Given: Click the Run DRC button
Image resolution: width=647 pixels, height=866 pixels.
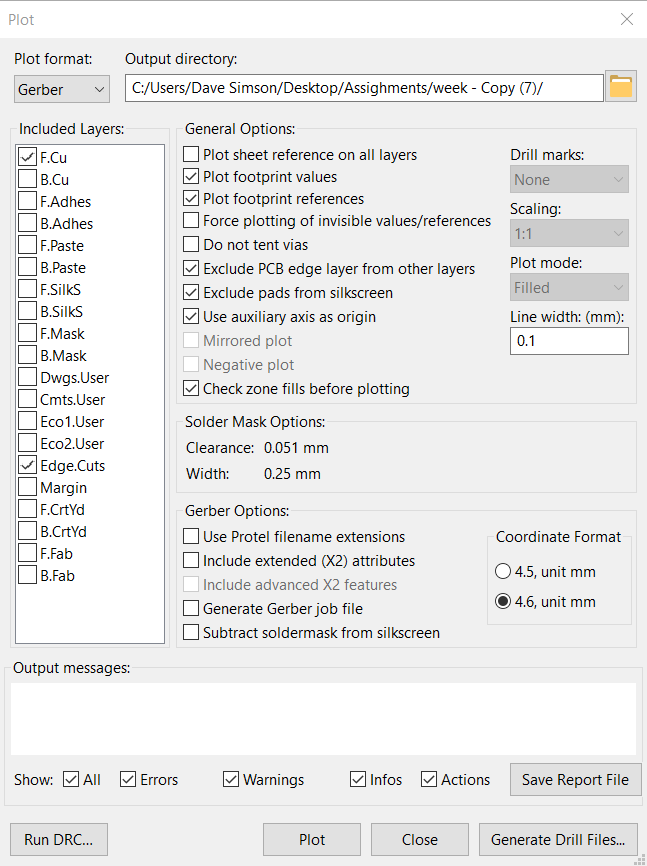Looking at the screenshot, I should pos(58,840).
